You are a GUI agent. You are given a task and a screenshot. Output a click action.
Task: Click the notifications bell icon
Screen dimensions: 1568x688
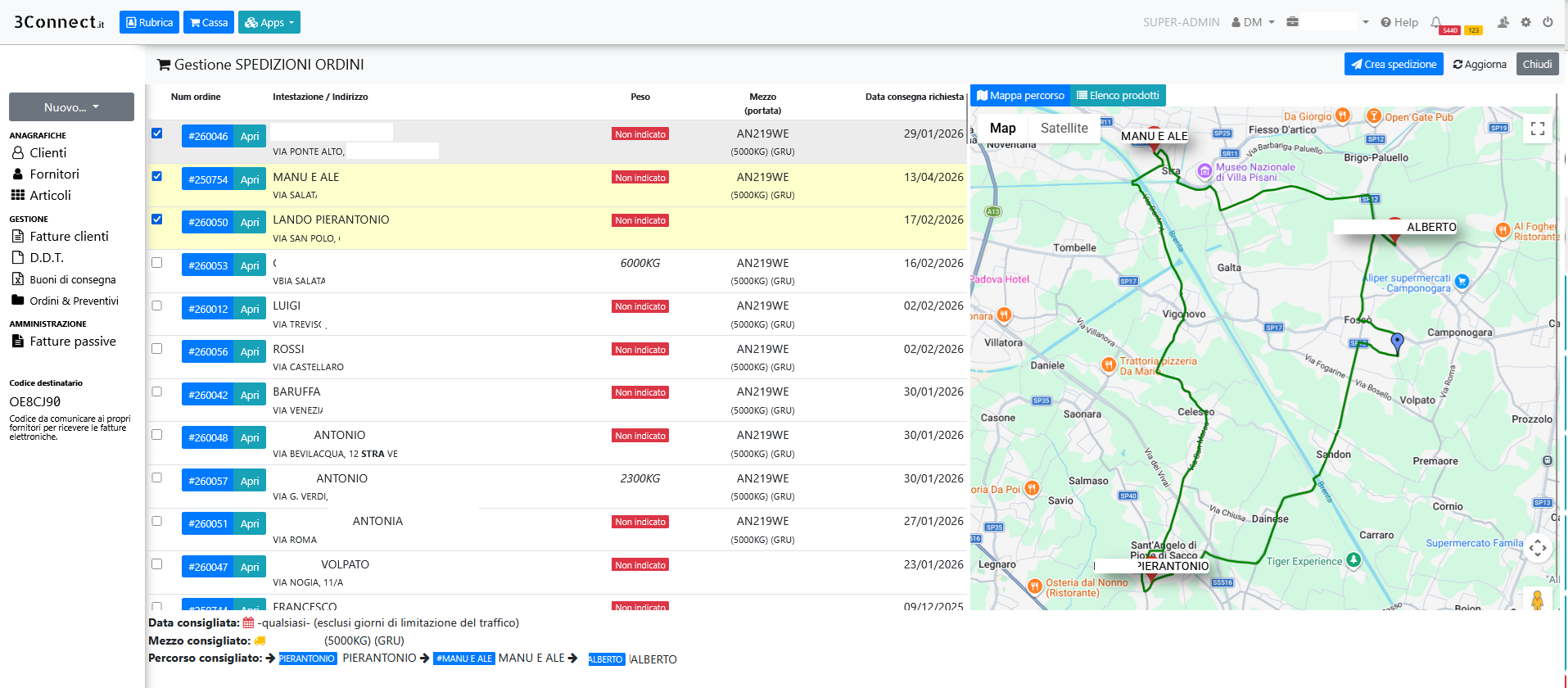[1435, 22]
